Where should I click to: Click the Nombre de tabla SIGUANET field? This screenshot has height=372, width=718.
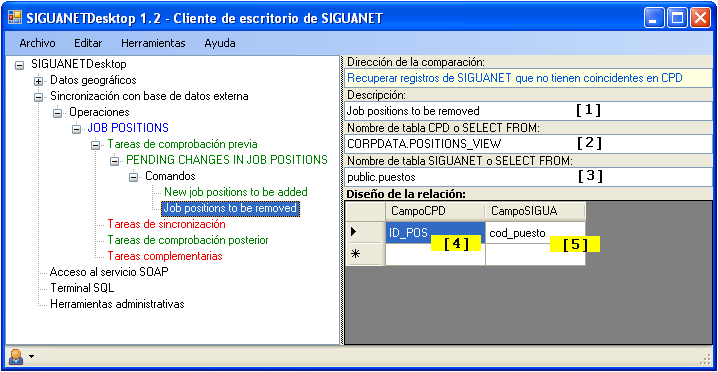point(528,176)
